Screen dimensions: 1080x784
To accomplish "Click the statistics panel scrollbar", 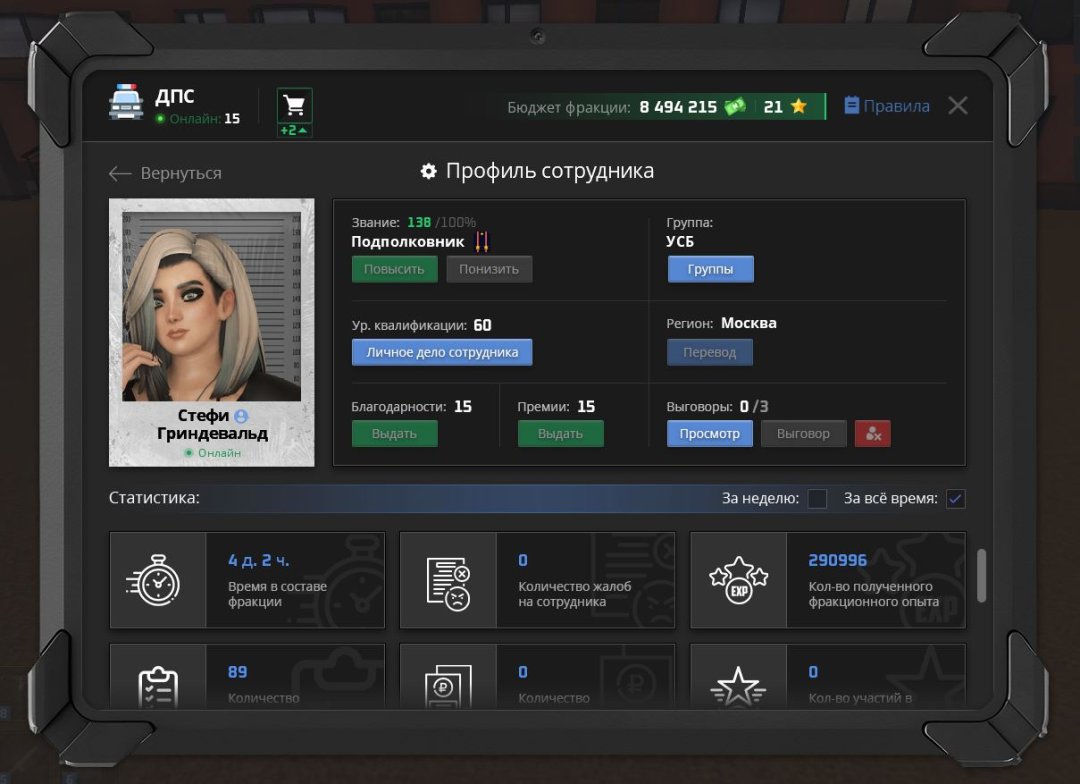I will click(982, 576).
